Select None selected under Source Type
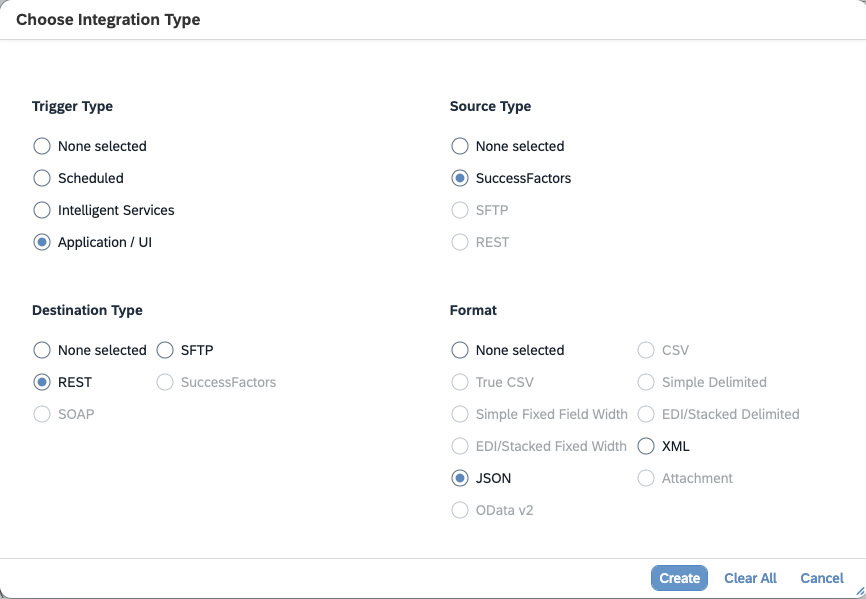Image resolution: width=866 pixels, height=599 pixels. [x=460, y=146]
